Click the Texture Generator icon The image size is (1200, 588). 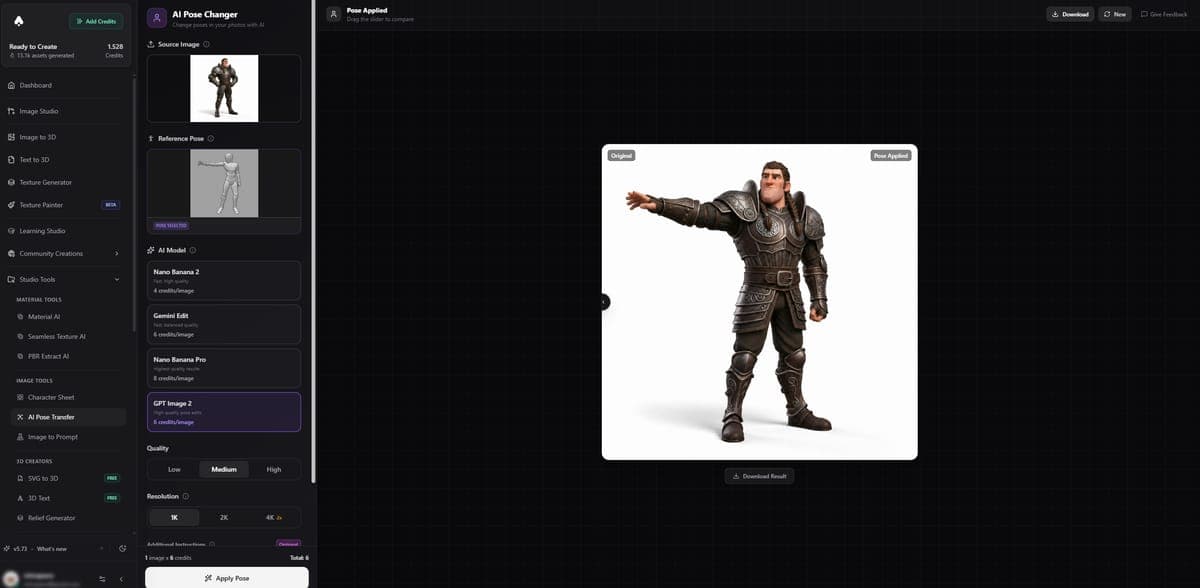click(11, 182)
